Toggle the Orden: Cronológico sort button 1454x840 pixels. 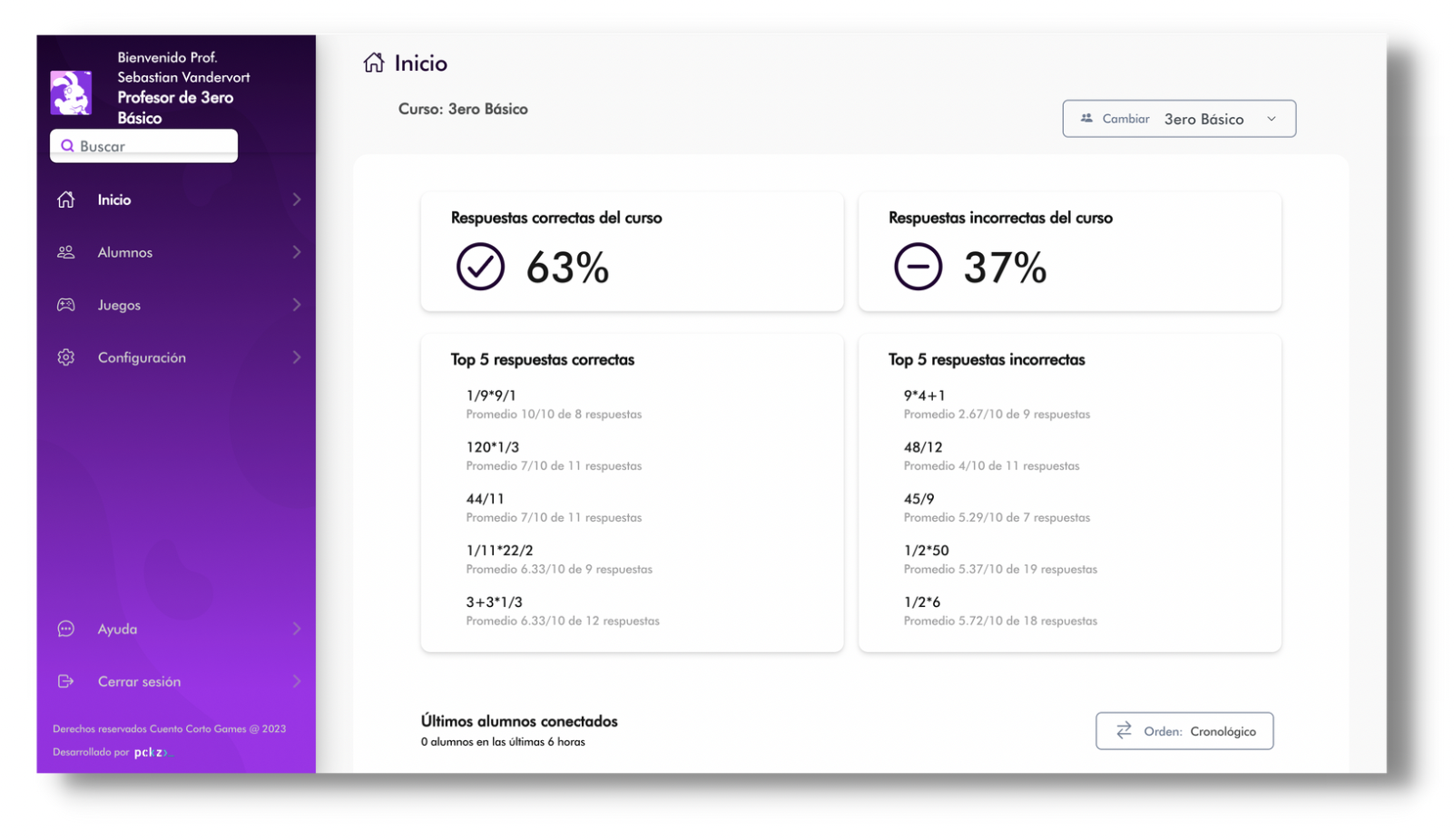(1184, 731)
